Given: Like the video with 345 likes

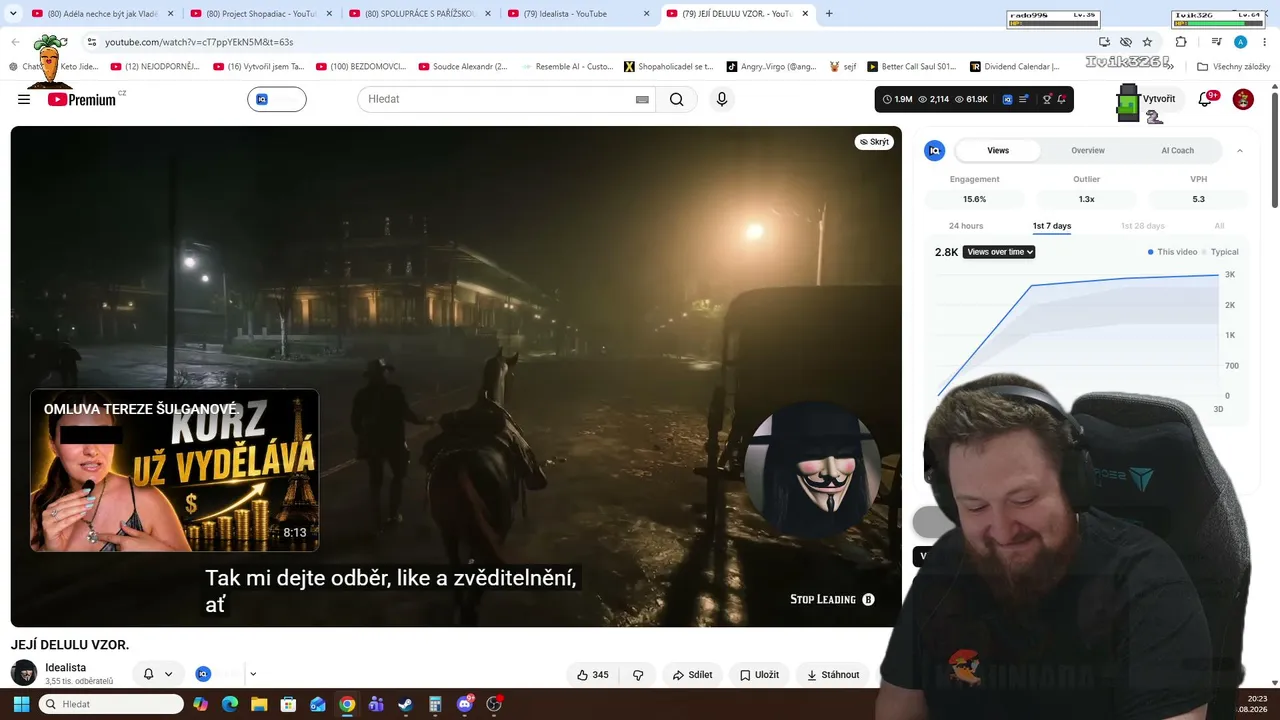Looking at the screenshot, I should pyautogui.click(x=593, y=675).
